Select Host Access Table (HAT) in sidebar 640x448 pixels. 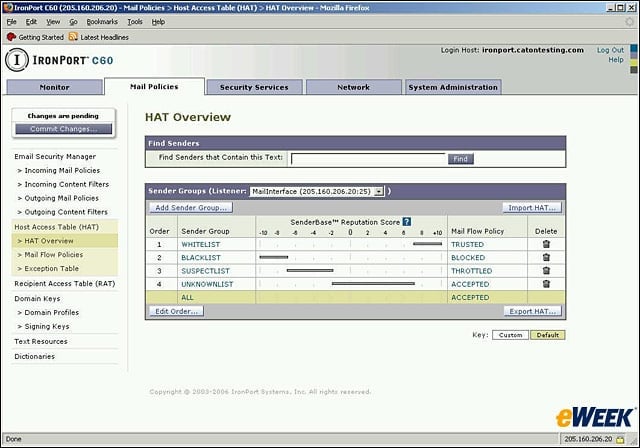56,227
